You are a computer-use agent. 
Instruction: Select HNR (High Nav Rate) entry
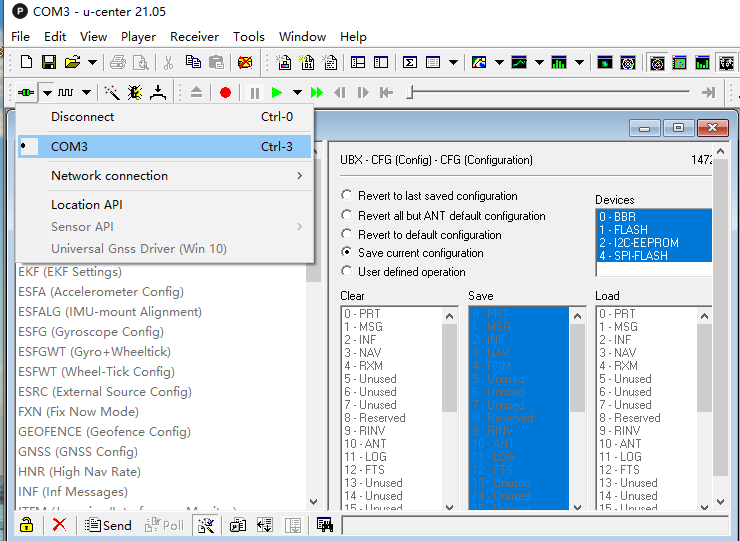[x=79, y=472]
